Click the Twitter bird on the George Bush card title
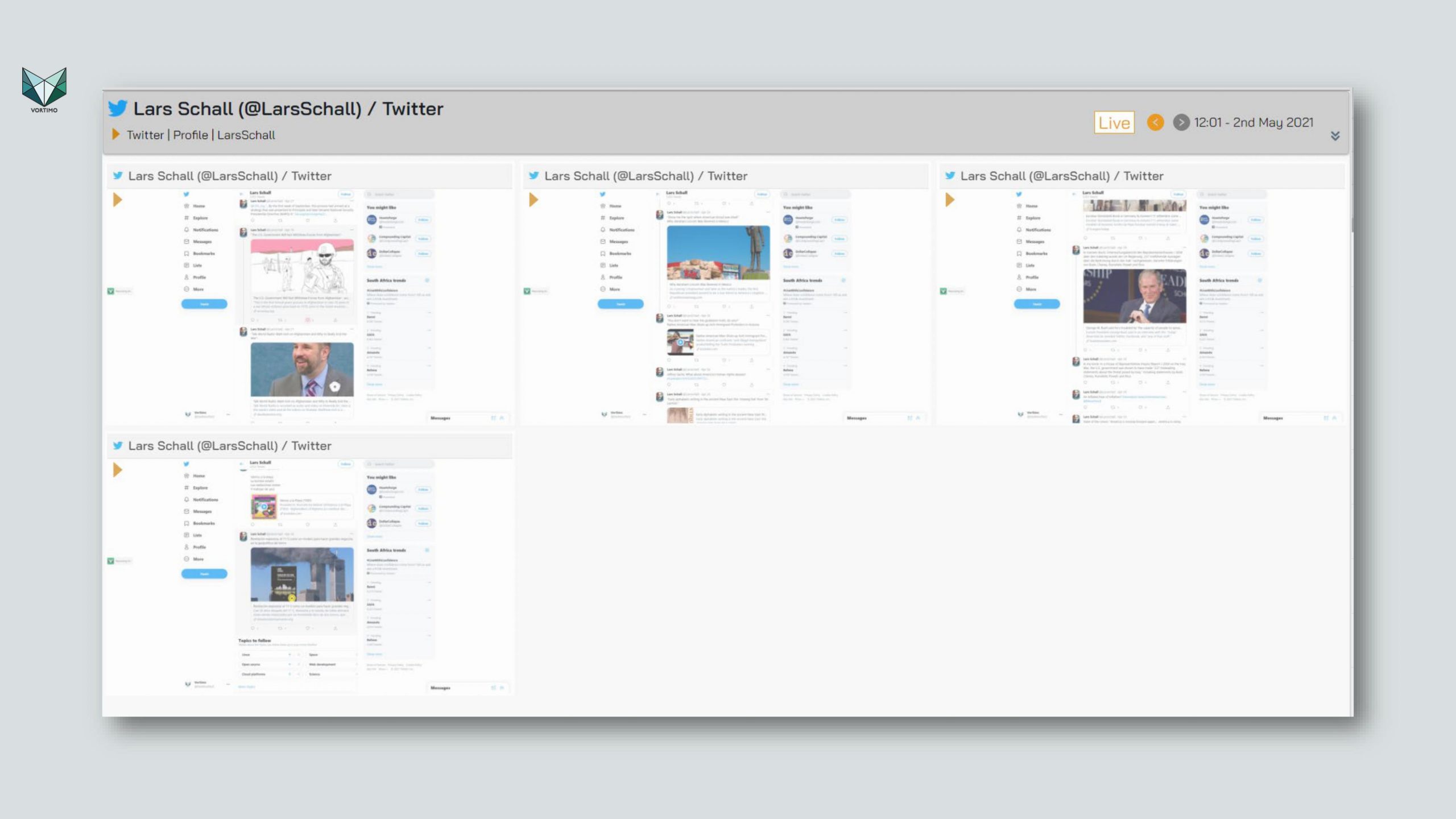Screen dimensions: 1456x819 click(x=950, y=176)
